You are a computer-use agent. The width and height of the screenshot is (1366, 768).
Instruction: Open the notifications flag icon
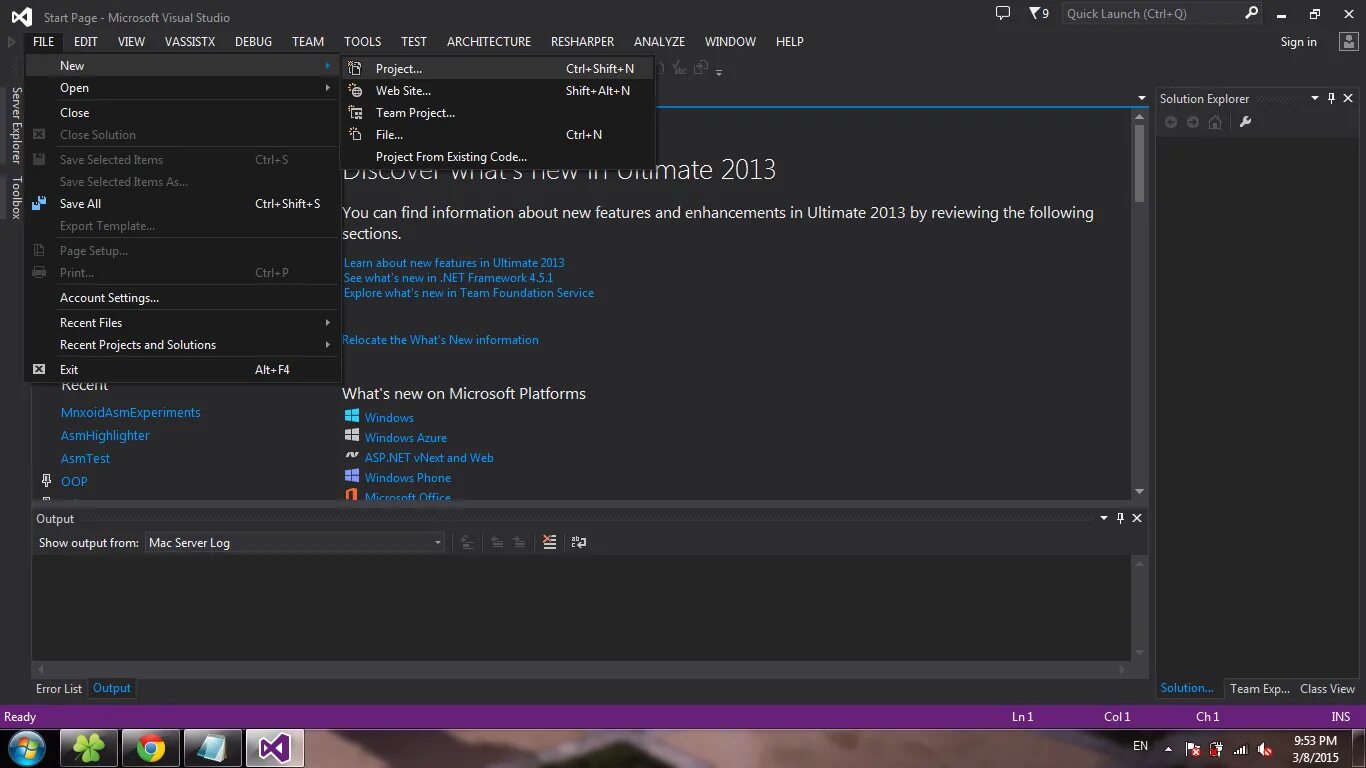click(x=1038, y=13)
